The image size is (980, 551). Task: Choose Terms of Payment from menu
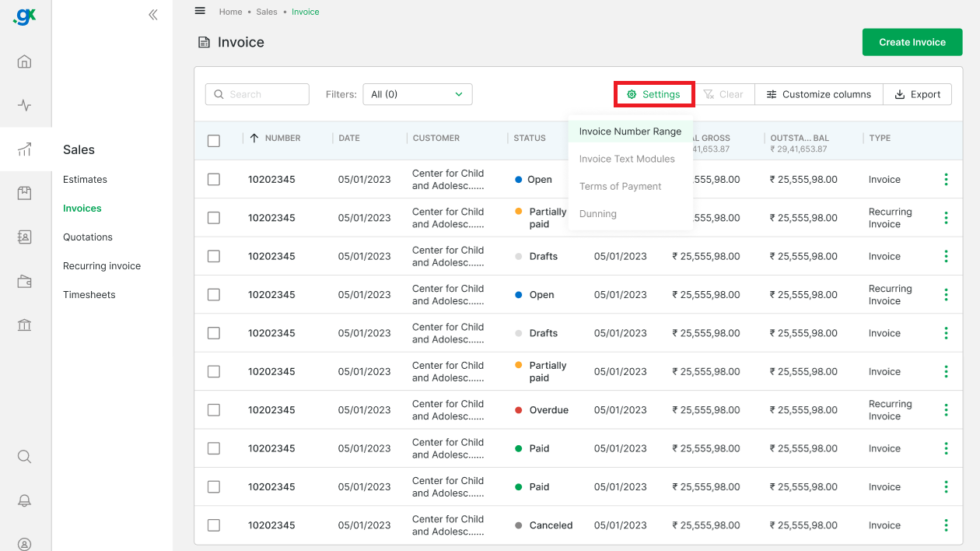620,186
